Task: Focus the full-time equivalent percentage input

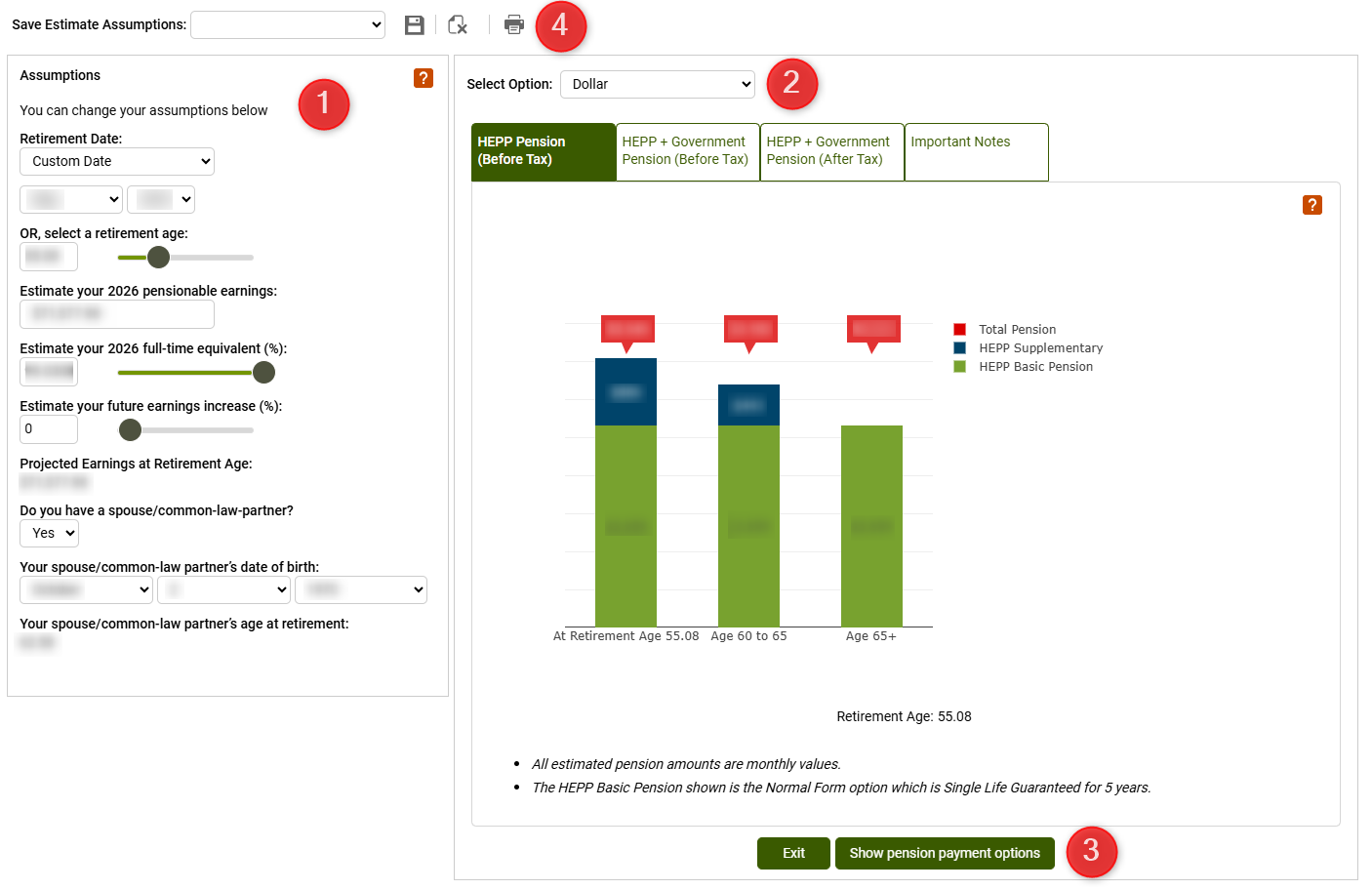Action: [x=49, y=373]
